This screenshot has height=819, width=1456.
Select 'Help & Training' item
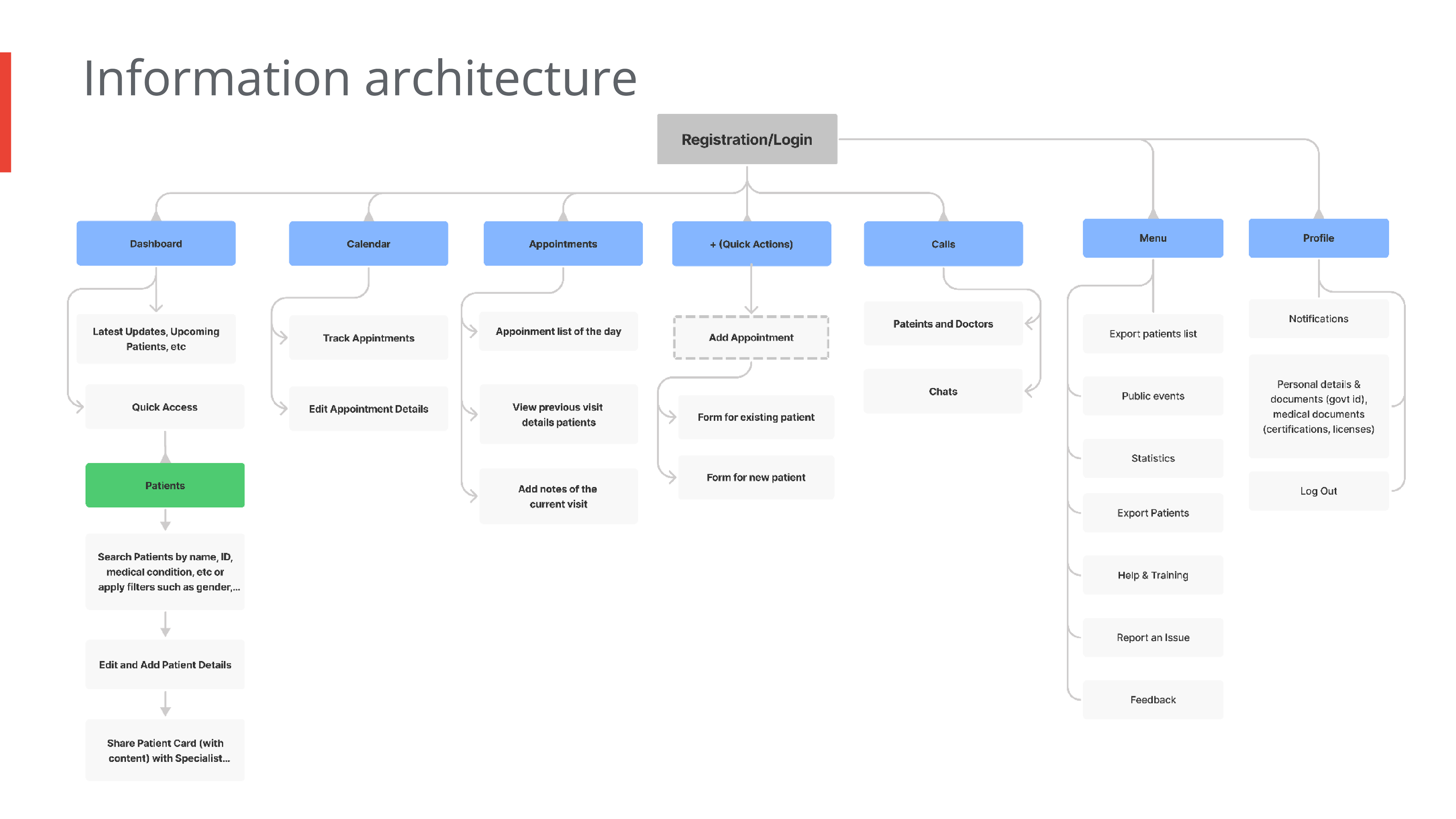tap(1153, 575)
